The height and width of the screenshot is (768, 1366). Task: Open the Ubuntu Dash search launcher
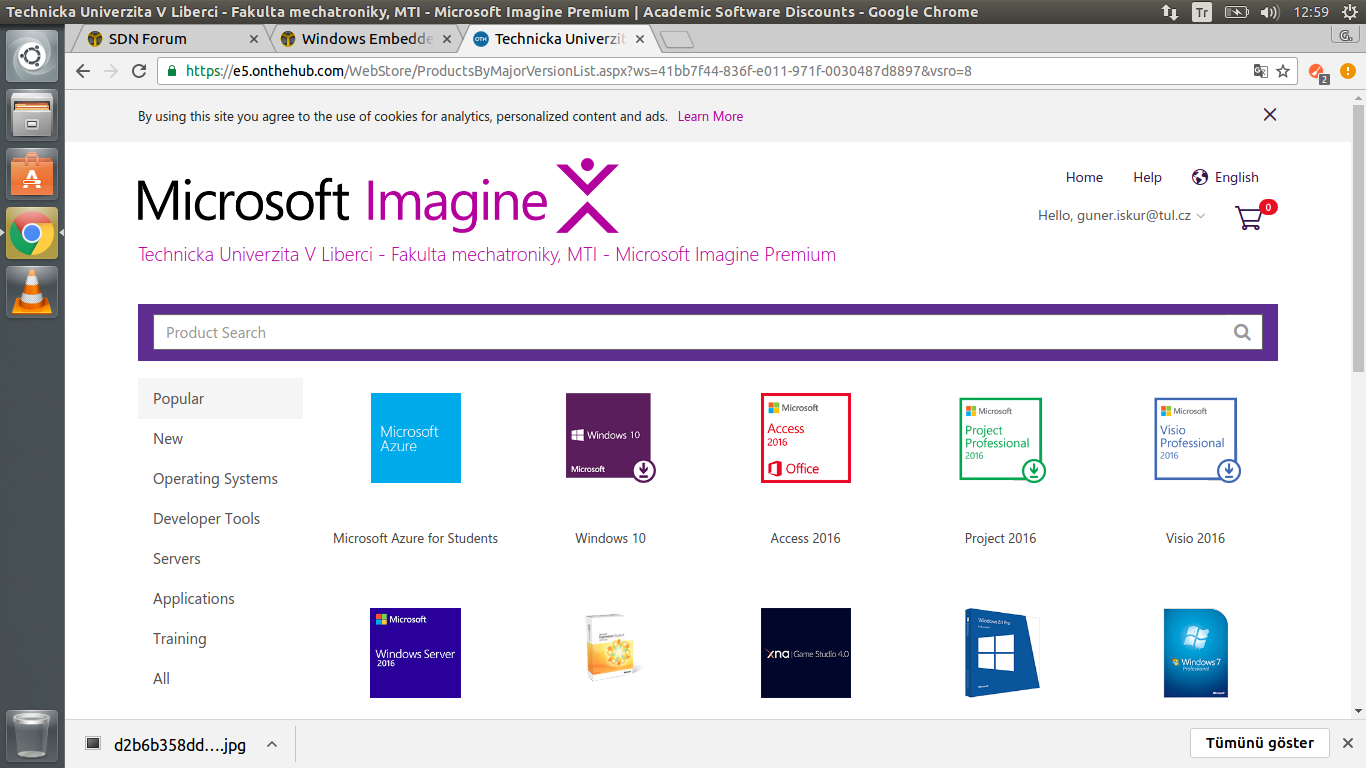click(32, 56)
